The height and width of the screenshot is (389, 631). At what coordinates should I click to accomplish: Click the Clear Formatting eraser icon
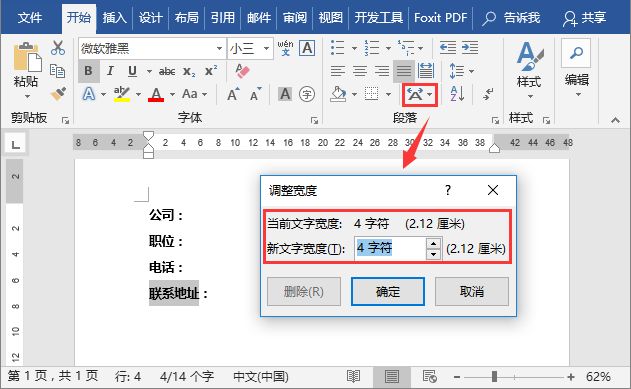pyautogui.click(x=242, y=71)
